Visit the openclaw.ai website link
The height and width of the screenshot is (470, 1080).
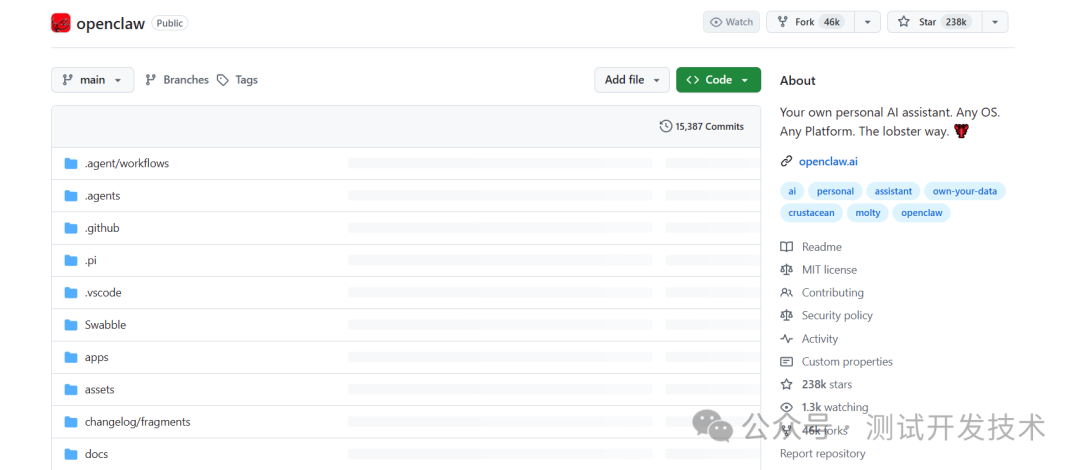[829, 162]
